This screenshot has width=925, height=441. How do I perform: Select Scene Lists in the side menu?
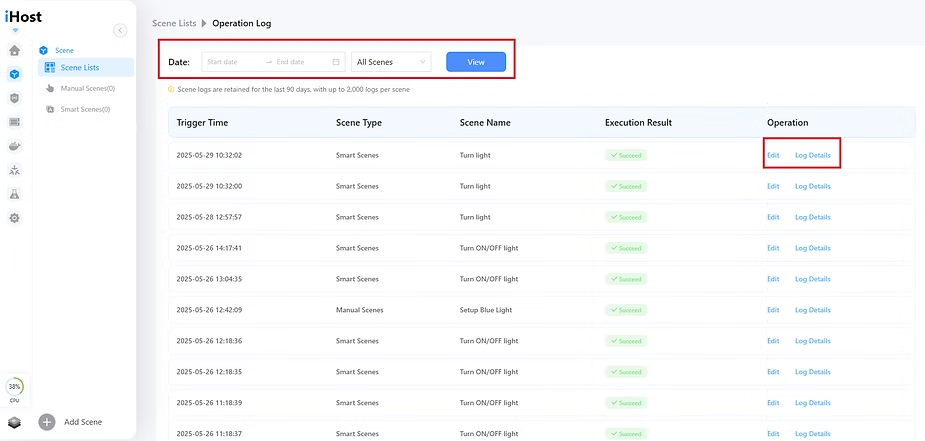tap(79, 68)
